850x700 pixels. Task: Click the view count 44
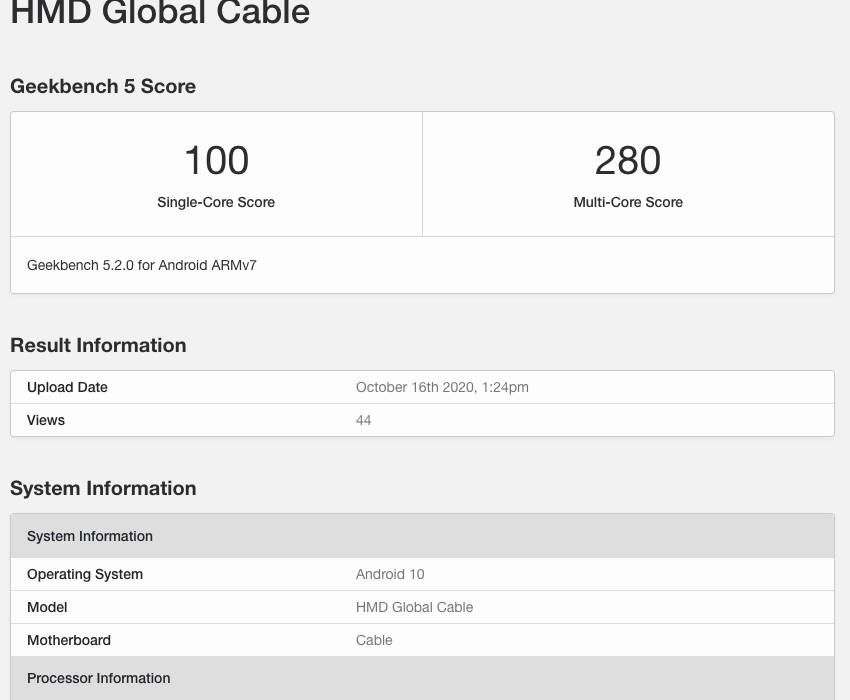[x=363, y=420]
